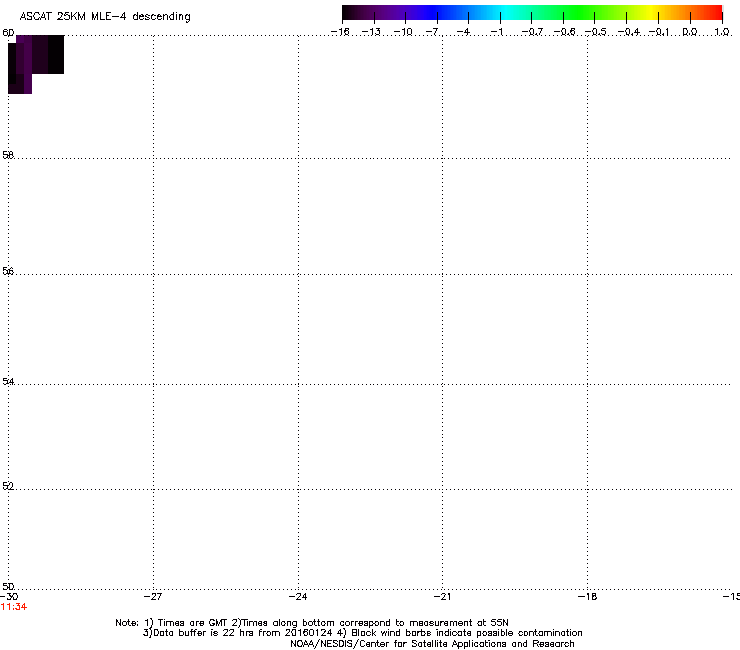Click the 'Times are GMT' note line

(x=312, y=623)
